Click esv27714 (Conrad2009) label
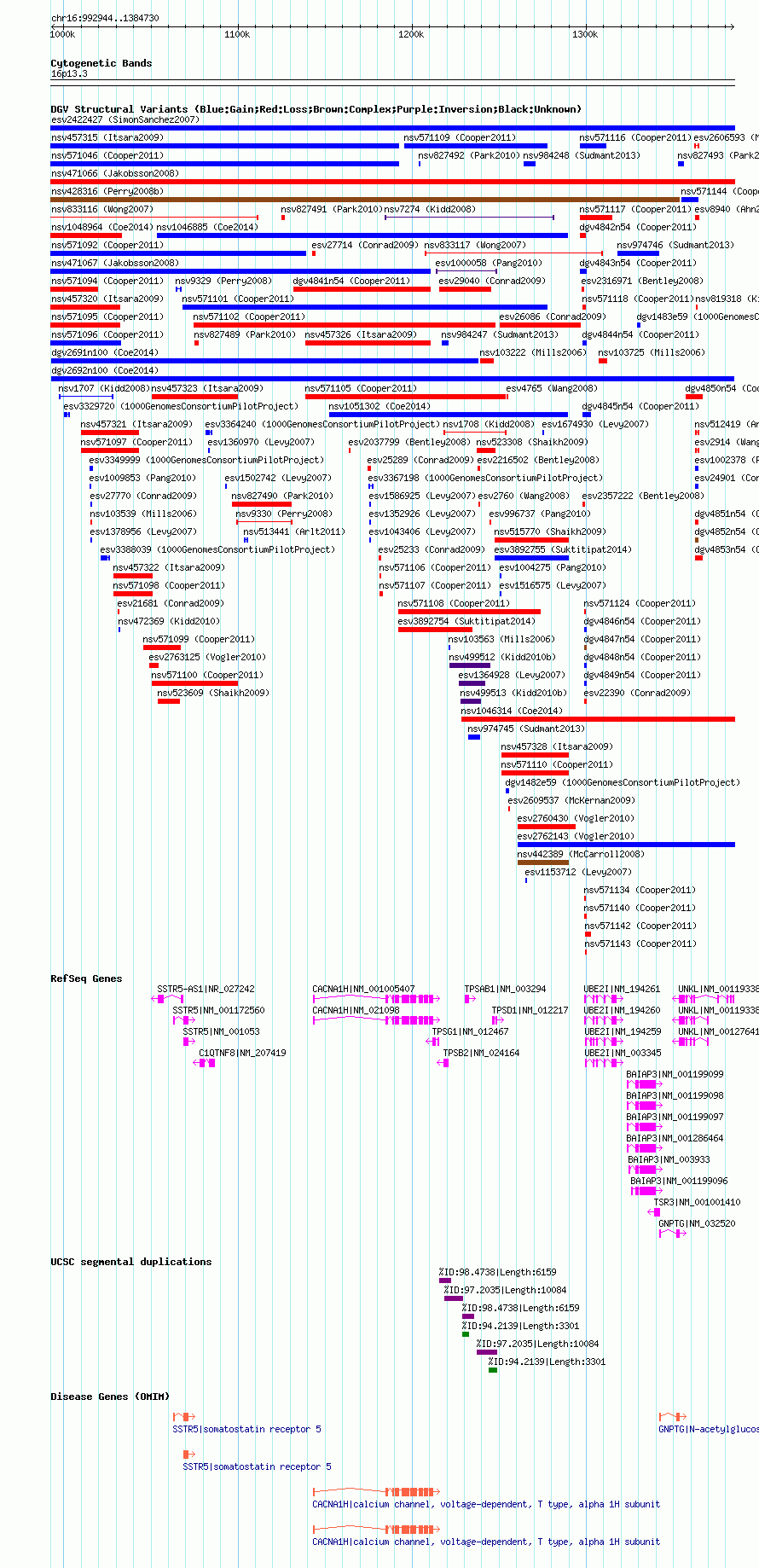This screenshot has width=759, height=1568. [365, 245]
